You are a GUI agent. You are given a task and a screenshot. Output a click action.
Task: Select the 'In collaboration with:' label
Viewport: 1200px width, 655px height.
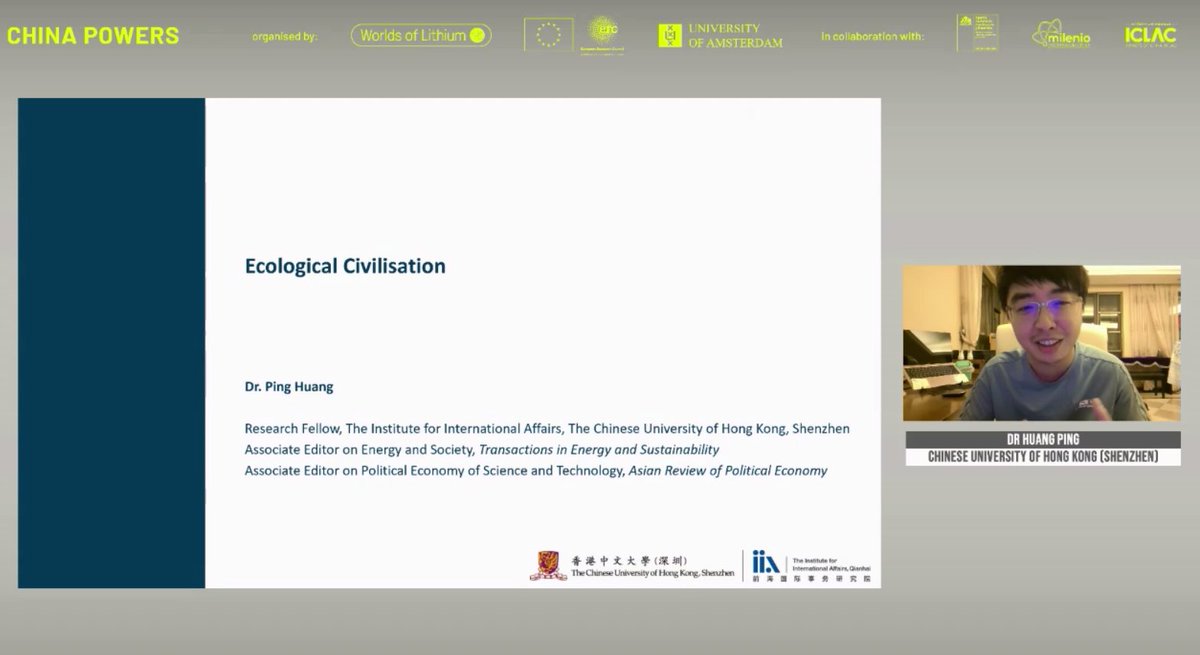(873, 36)
